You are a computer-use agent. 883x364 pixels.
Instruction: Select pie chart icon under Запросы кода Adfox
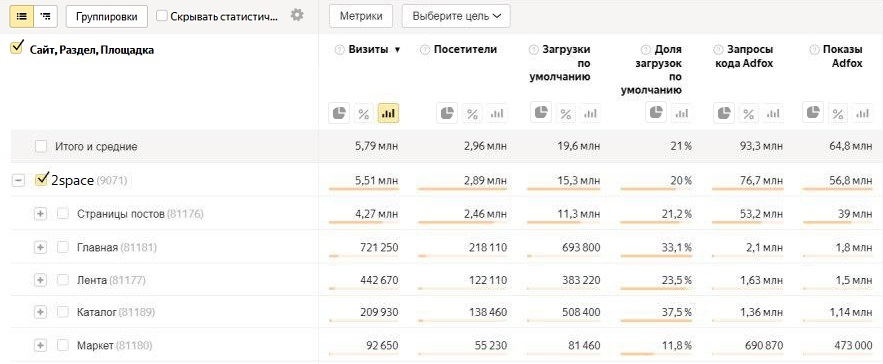(724, 114)
